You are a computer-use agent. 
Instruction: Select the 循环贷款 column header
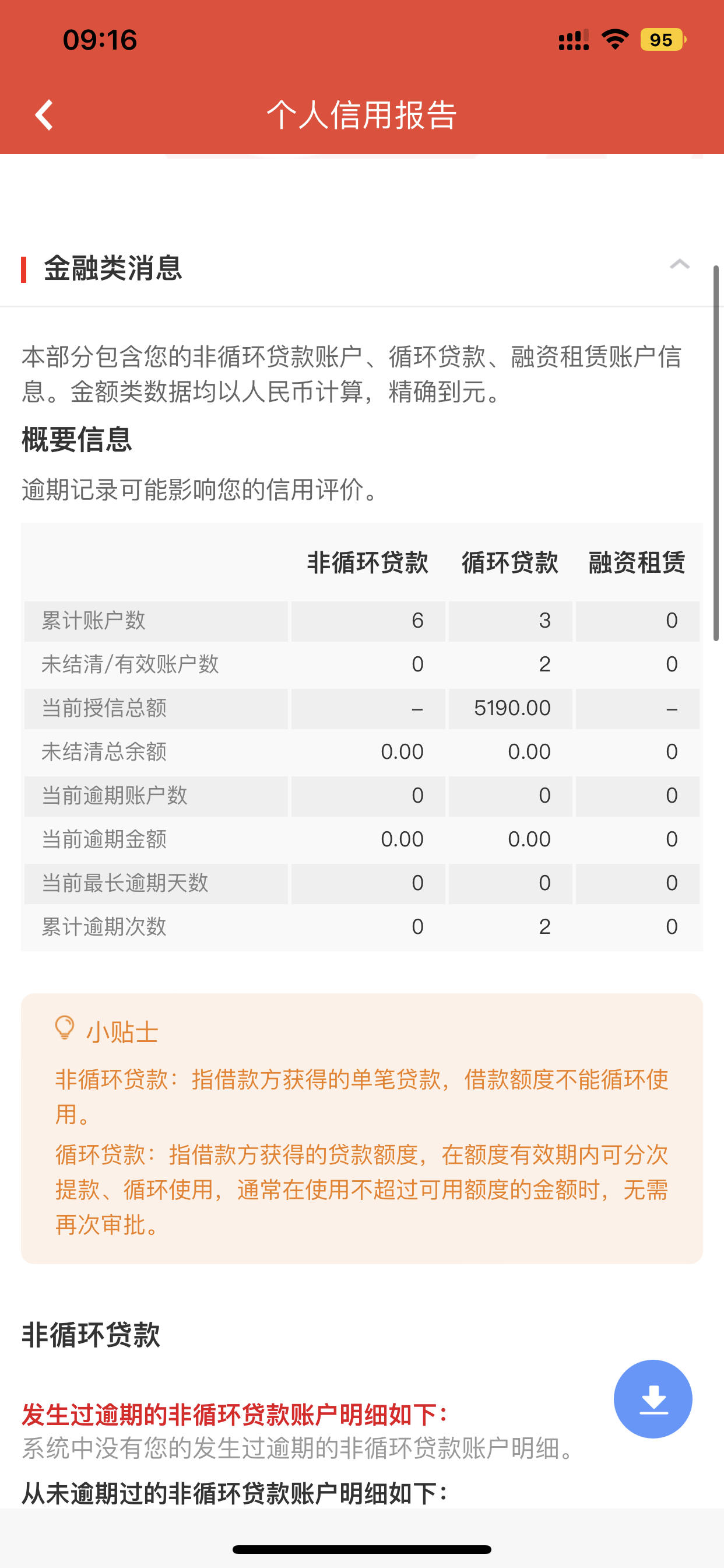click(x=510, y=562)
